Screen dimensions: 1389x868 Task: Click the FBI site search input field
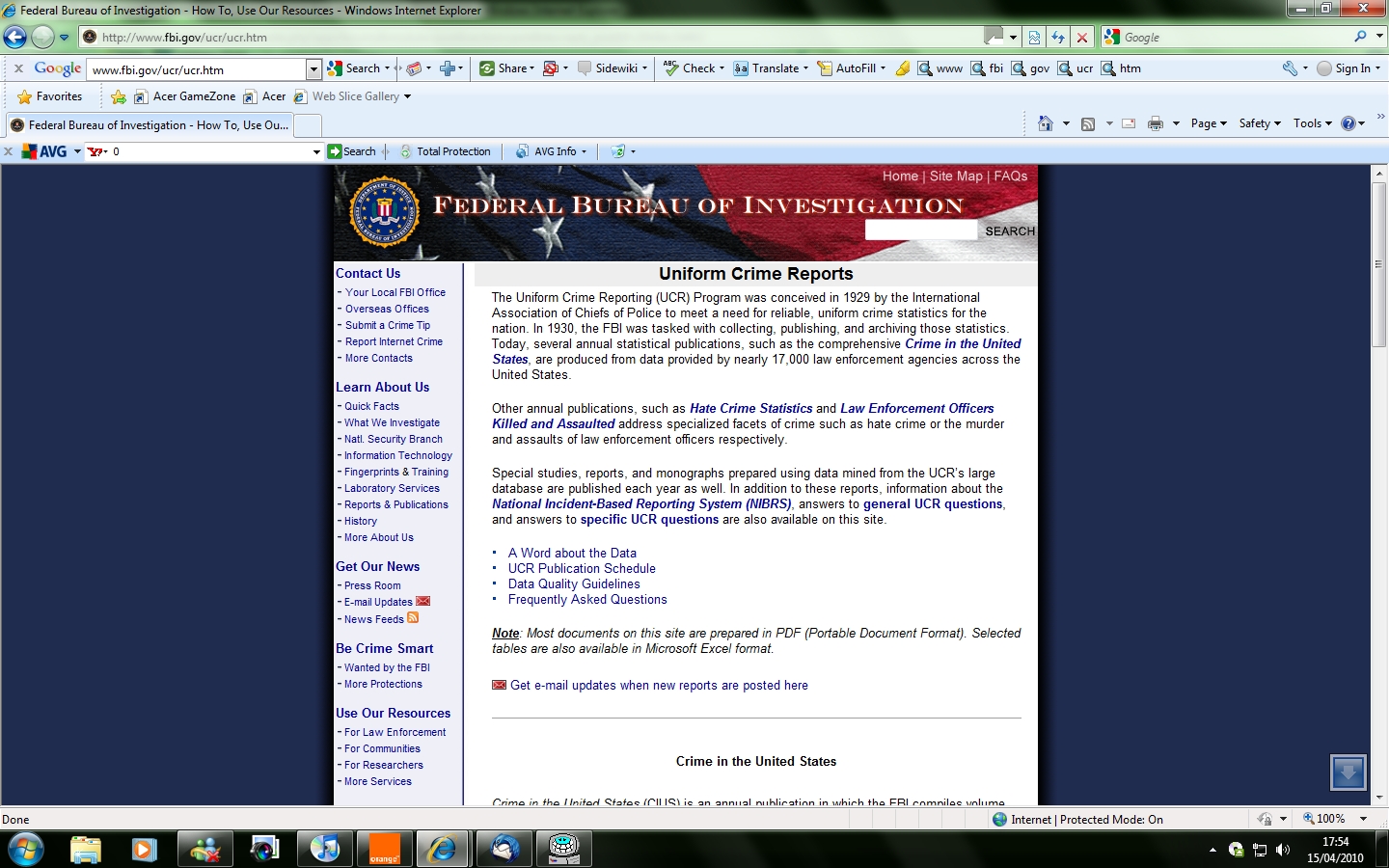click(x=921, y=231)
